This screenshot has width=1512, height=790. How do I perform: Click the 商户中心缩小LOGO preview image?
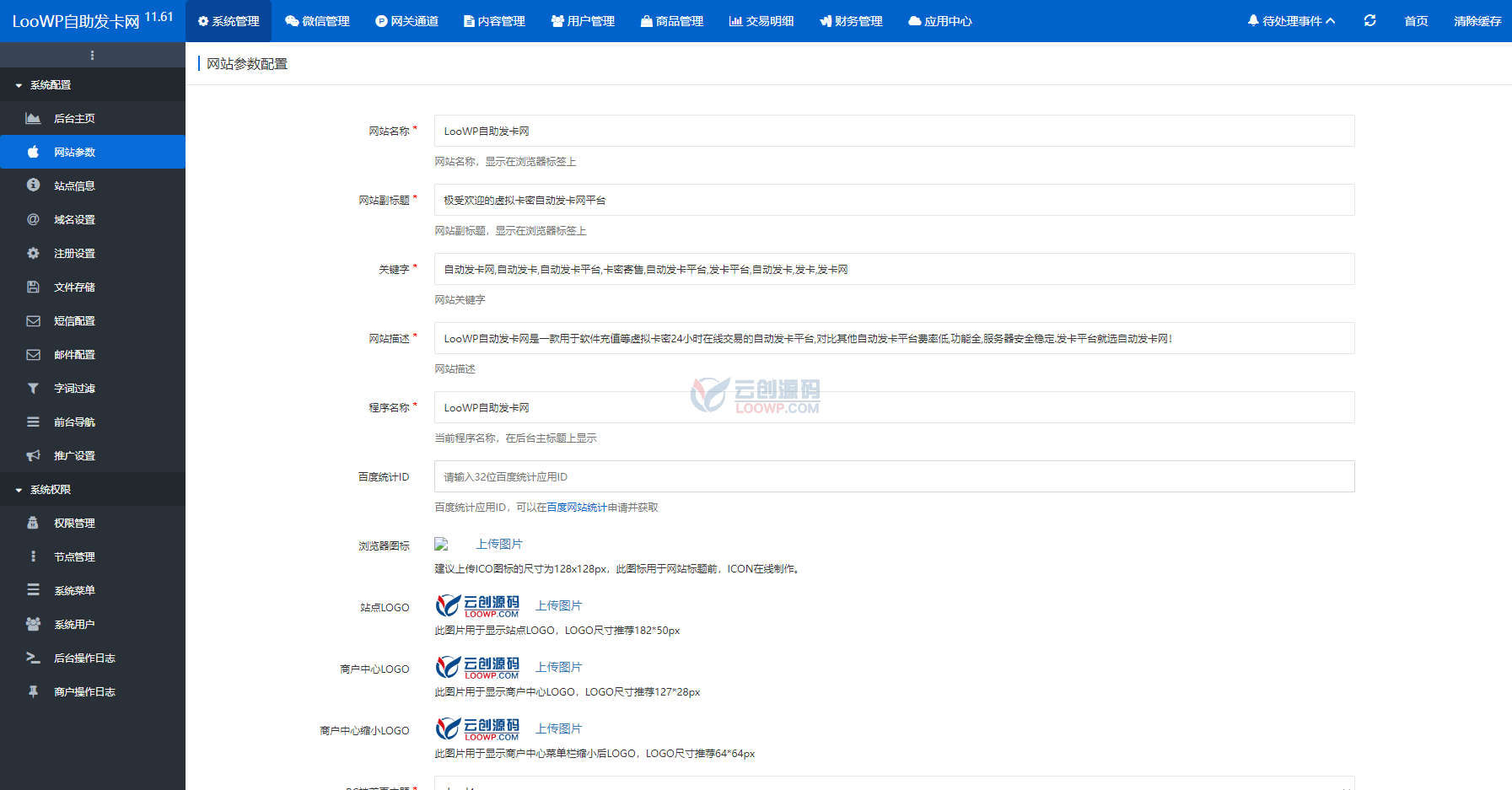477,728
